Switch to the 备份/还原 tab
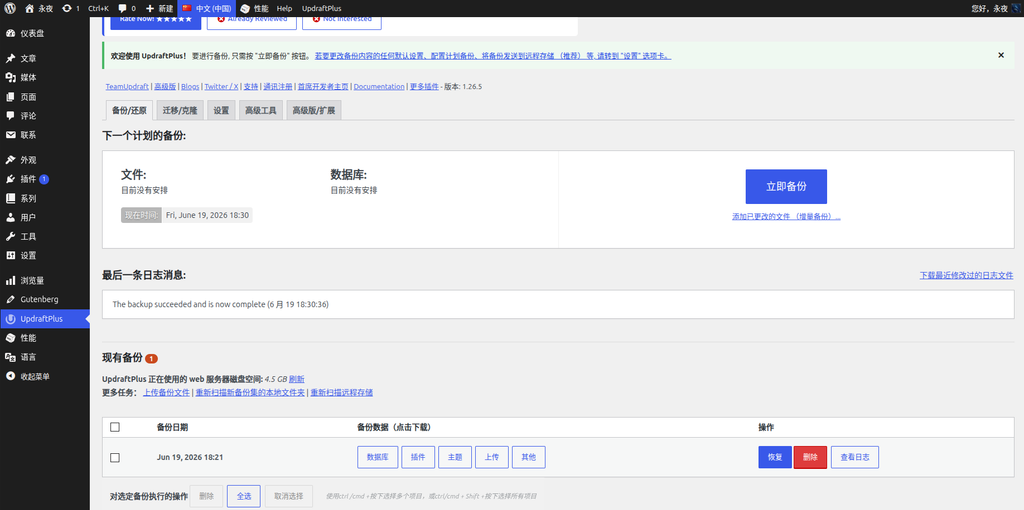This screenshot has width=1024, height=510. click(129, 110)
